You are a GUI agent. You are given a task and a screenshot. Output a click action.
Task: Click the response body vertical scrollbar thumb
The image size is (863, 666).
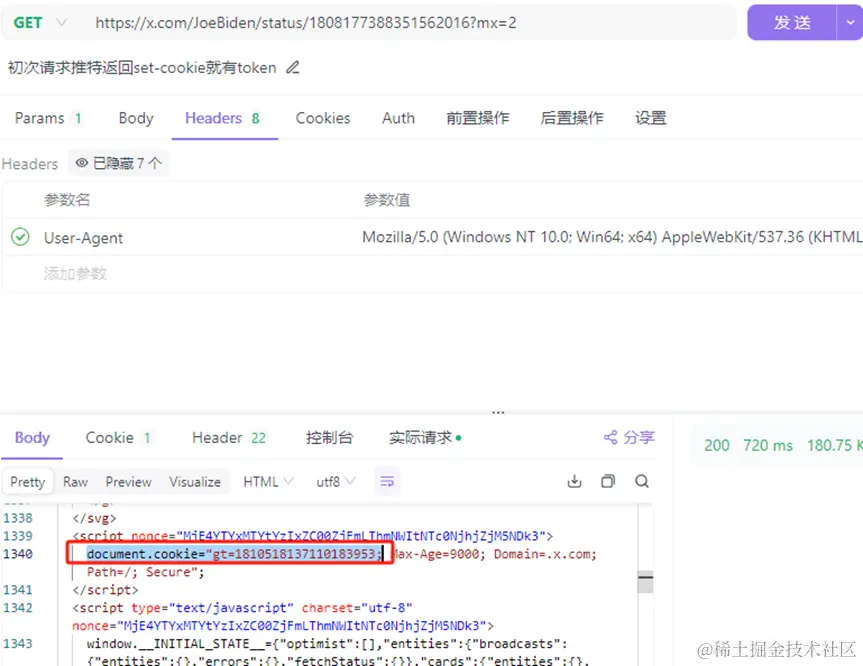click(645, 582)
